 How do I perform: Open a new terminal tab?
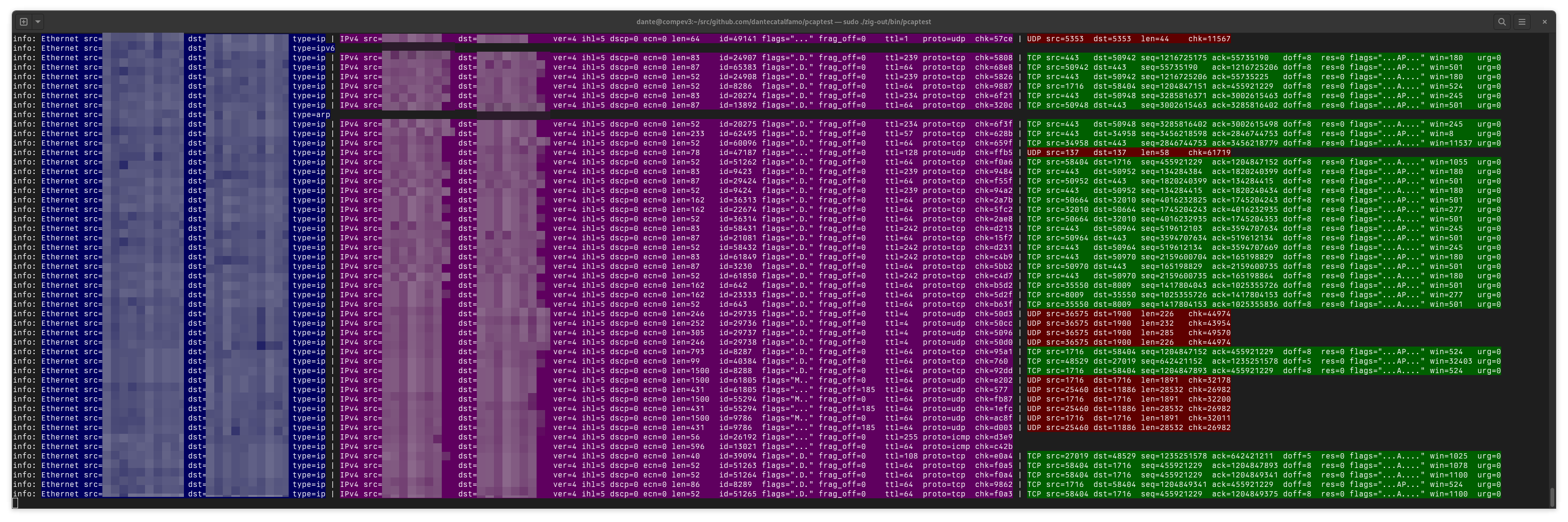click(x=24, y=22)
